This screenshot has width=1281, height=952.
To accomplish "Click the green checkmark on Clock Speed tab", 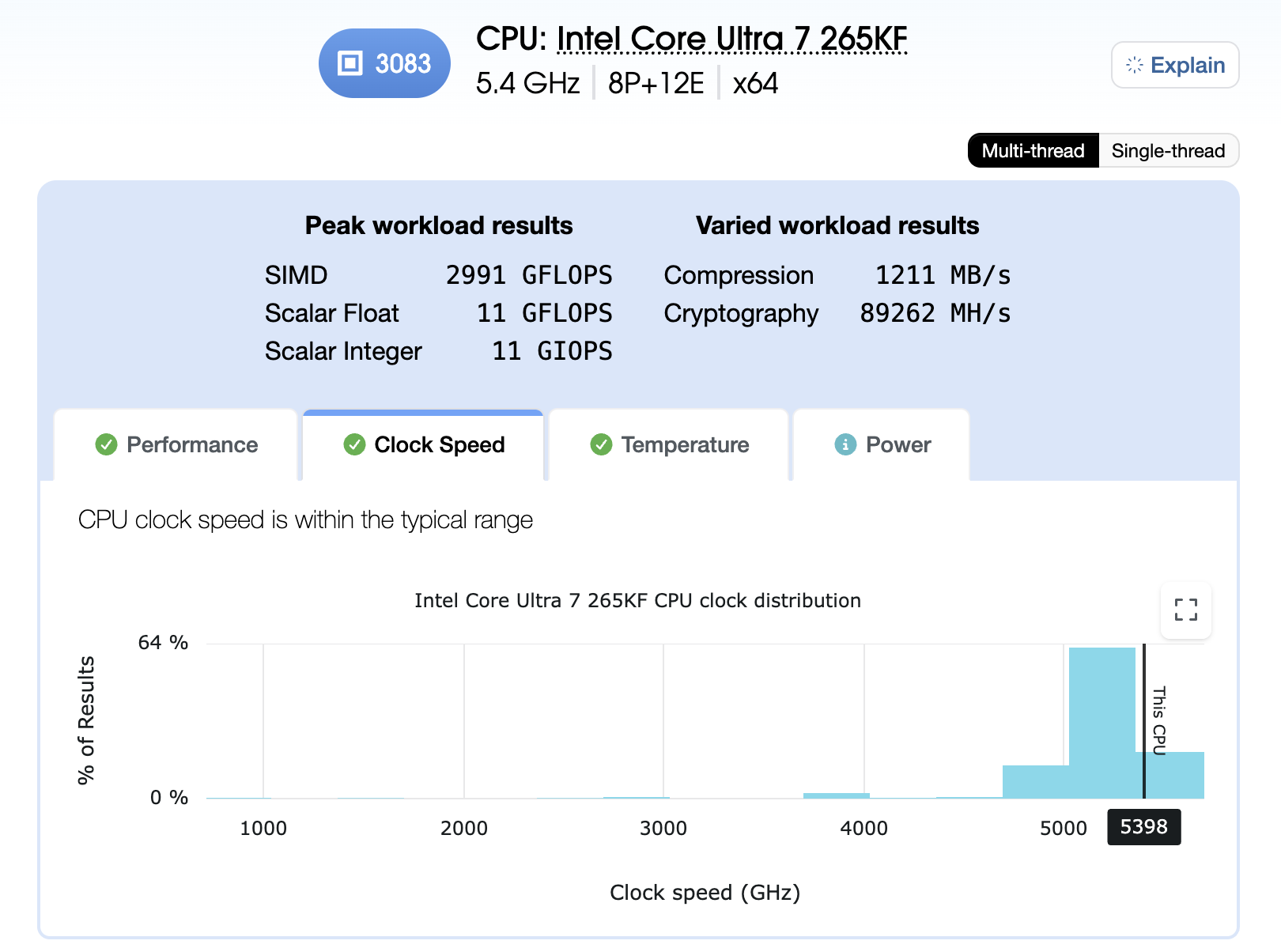I will [354, 444].
